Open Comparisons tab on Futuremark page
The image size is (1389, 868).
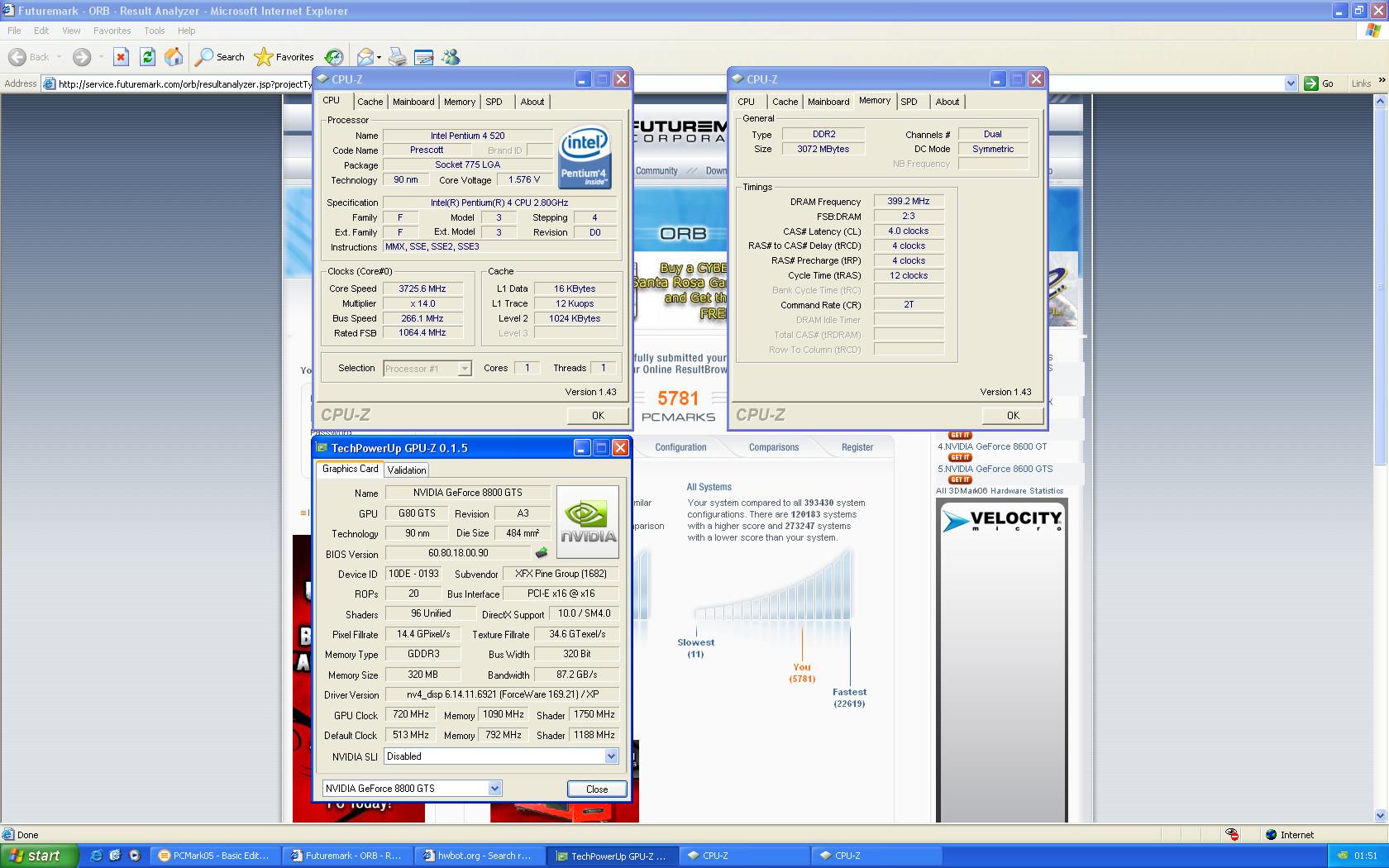[x=774, y=447]
